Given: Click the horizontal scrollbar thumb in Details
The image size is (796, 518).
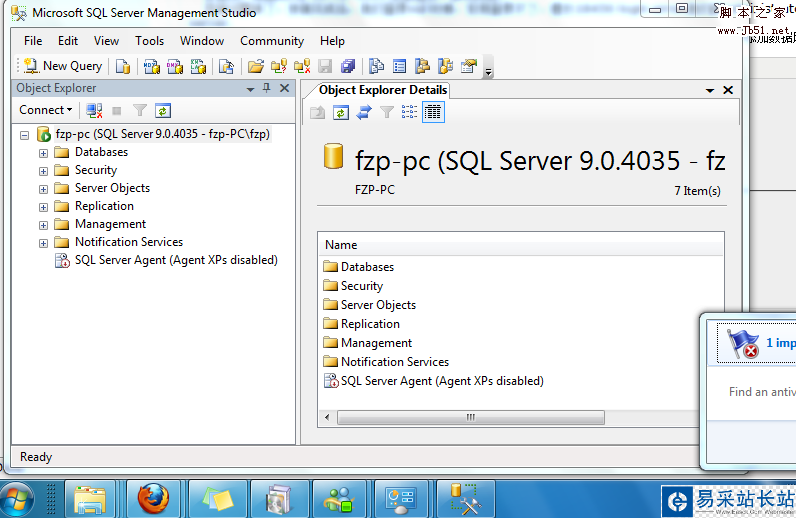Looking at the screenshot, I should 471,417.
